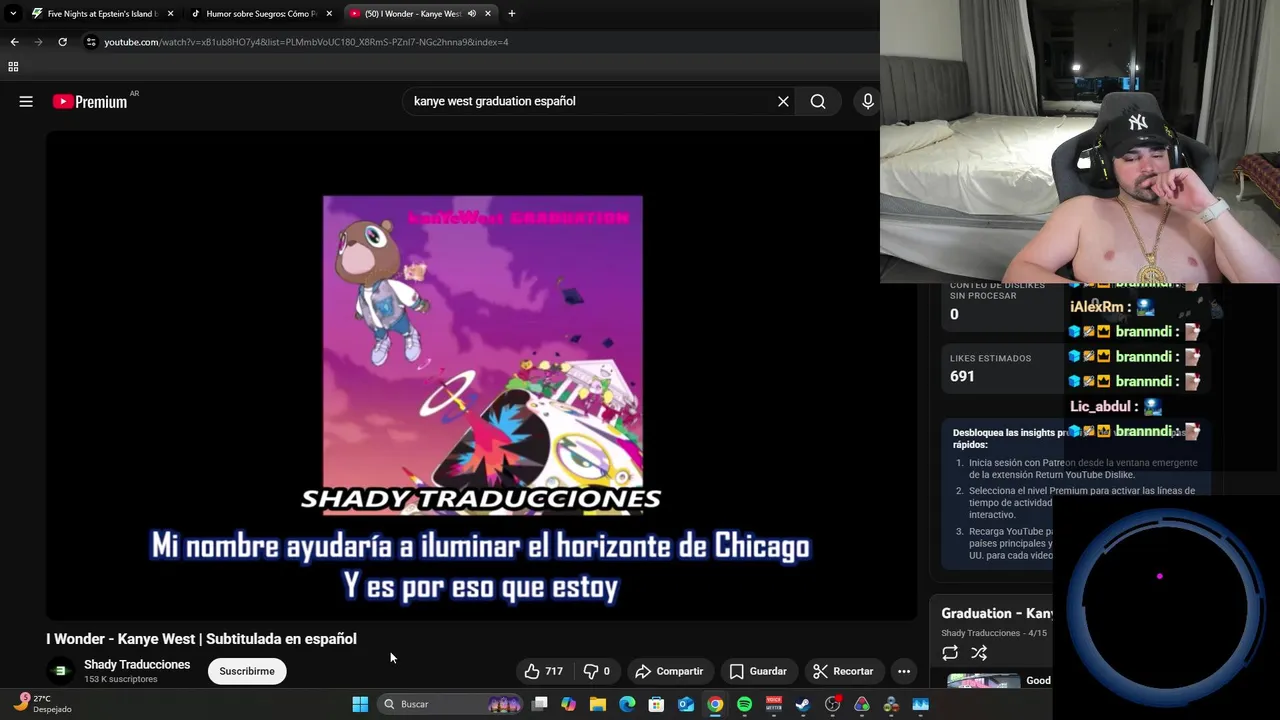Open a new browser tab
This screenshot has width=1280, height=720.
pyautogui.click(x=511, y=14)
